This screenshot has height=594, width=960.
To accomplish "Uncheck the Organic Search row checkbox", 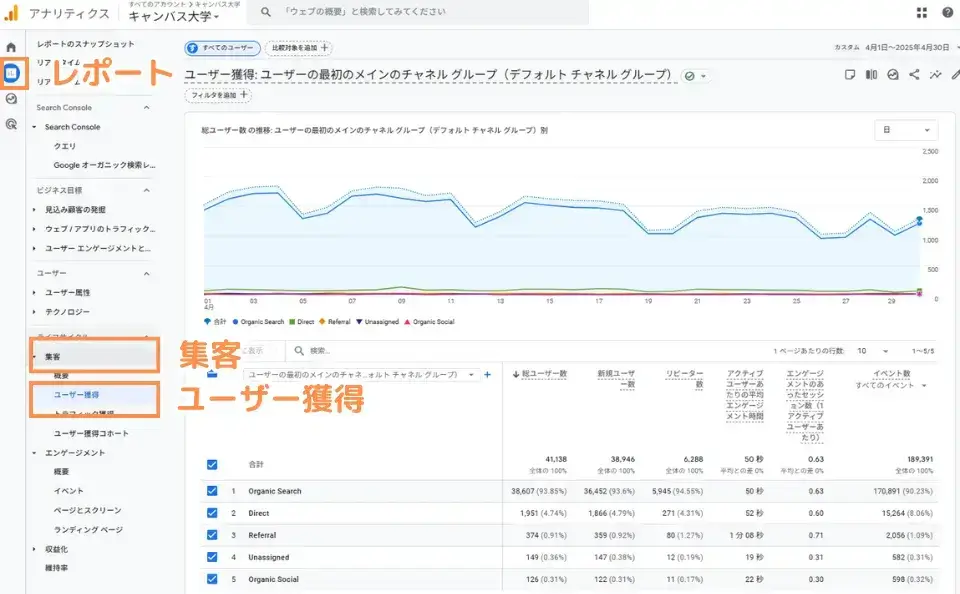I will coord(211,491).
